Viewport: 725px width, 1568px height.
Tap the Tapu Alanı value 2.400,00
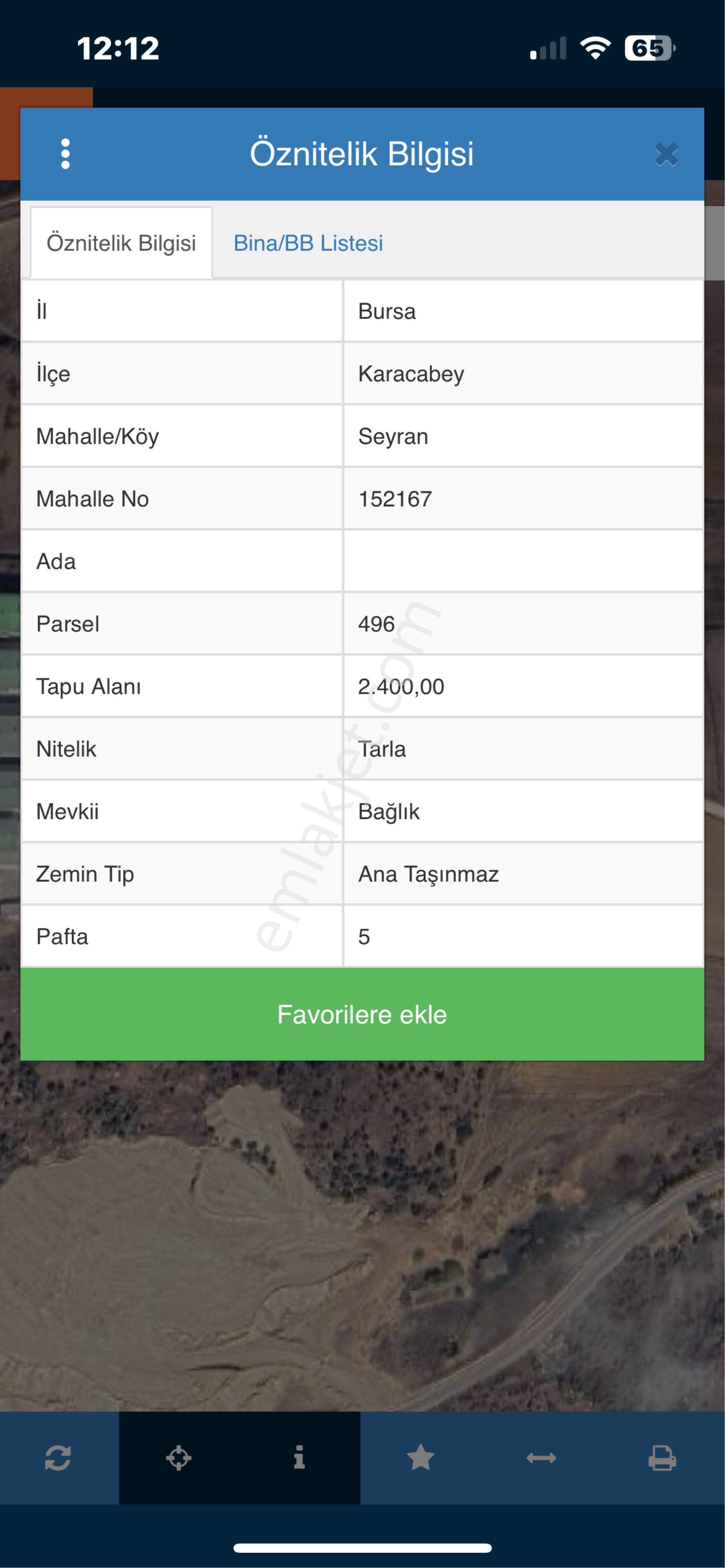pos(401,687)
